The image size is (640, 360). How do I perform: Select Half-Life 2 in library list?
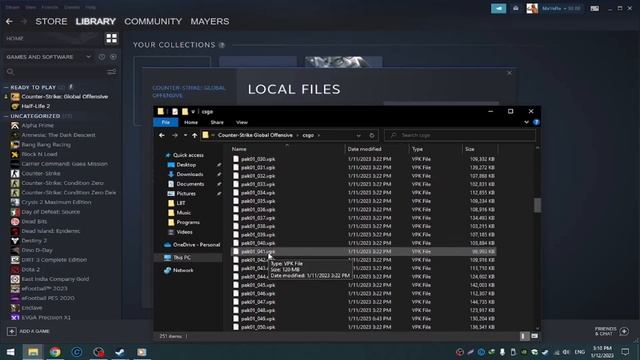click(x=36, y=106)
